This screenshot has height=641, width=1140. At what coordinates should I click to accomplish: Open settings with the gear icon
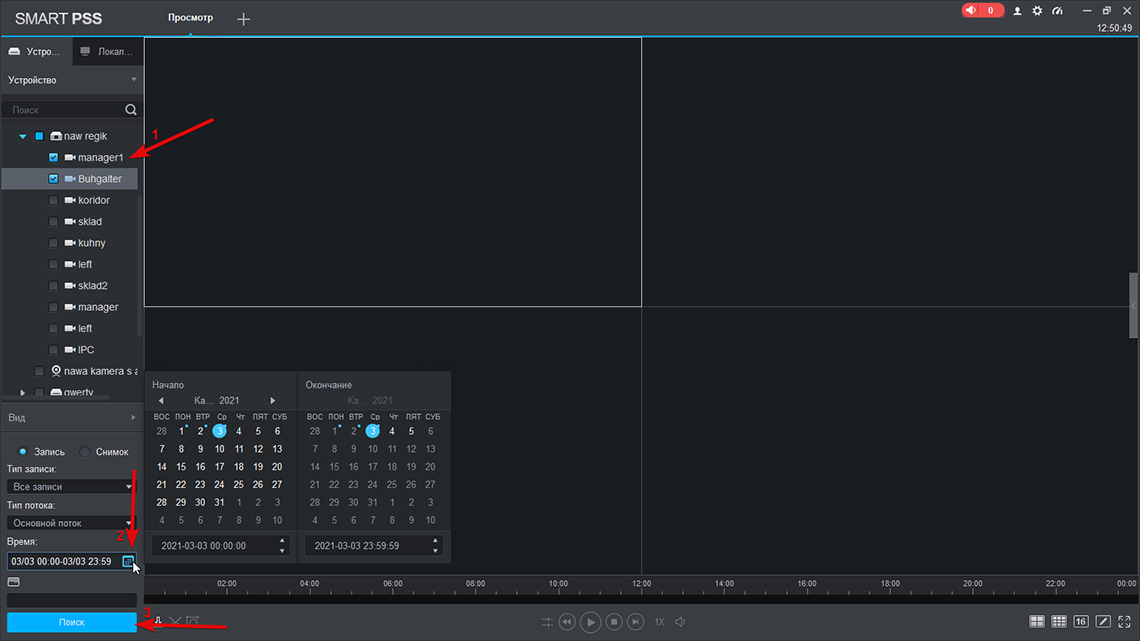tap(1037, 11)
